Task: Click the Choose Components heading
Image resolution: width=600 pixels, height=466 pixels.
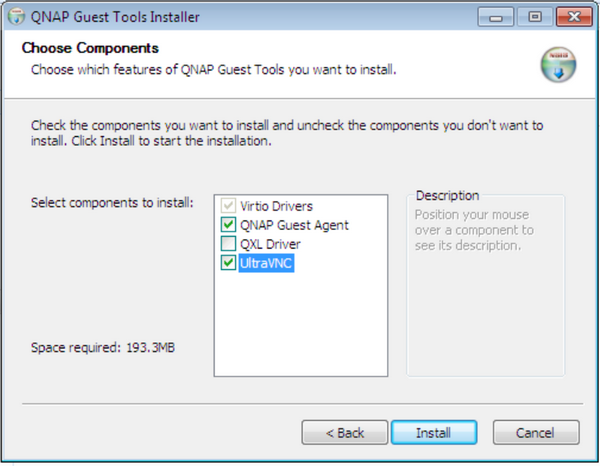Action: tap(90, 48)
